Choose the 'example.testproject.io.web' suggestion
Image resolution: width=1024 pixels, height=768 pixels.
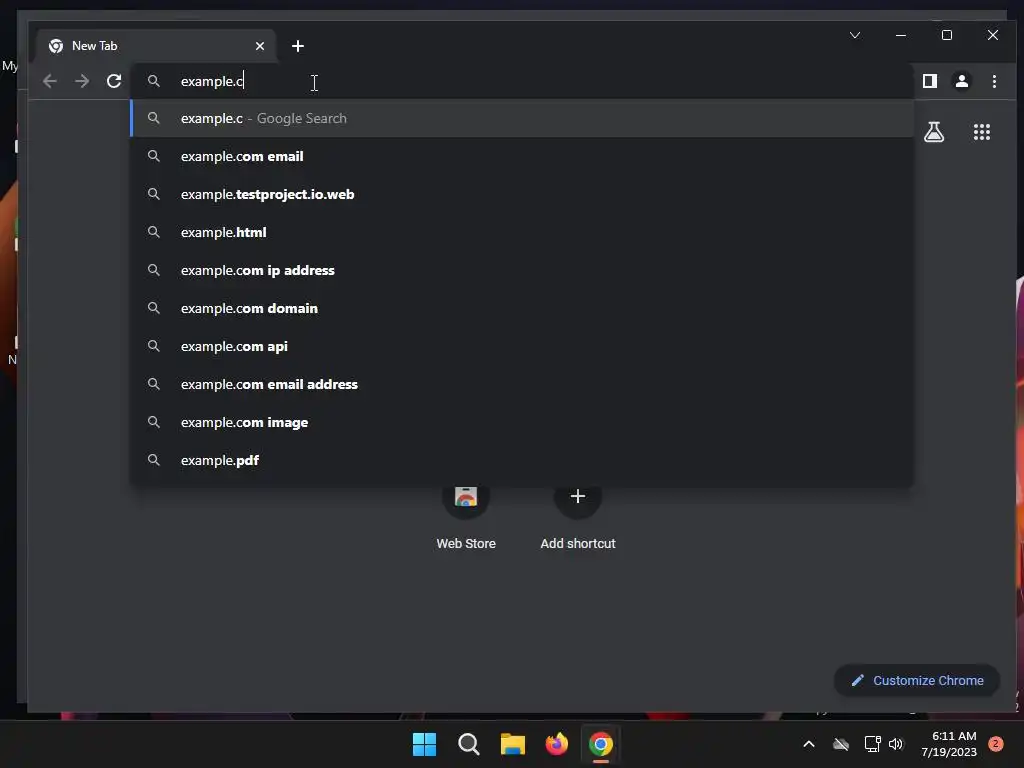pyautogui.click(x=522, y=194)
